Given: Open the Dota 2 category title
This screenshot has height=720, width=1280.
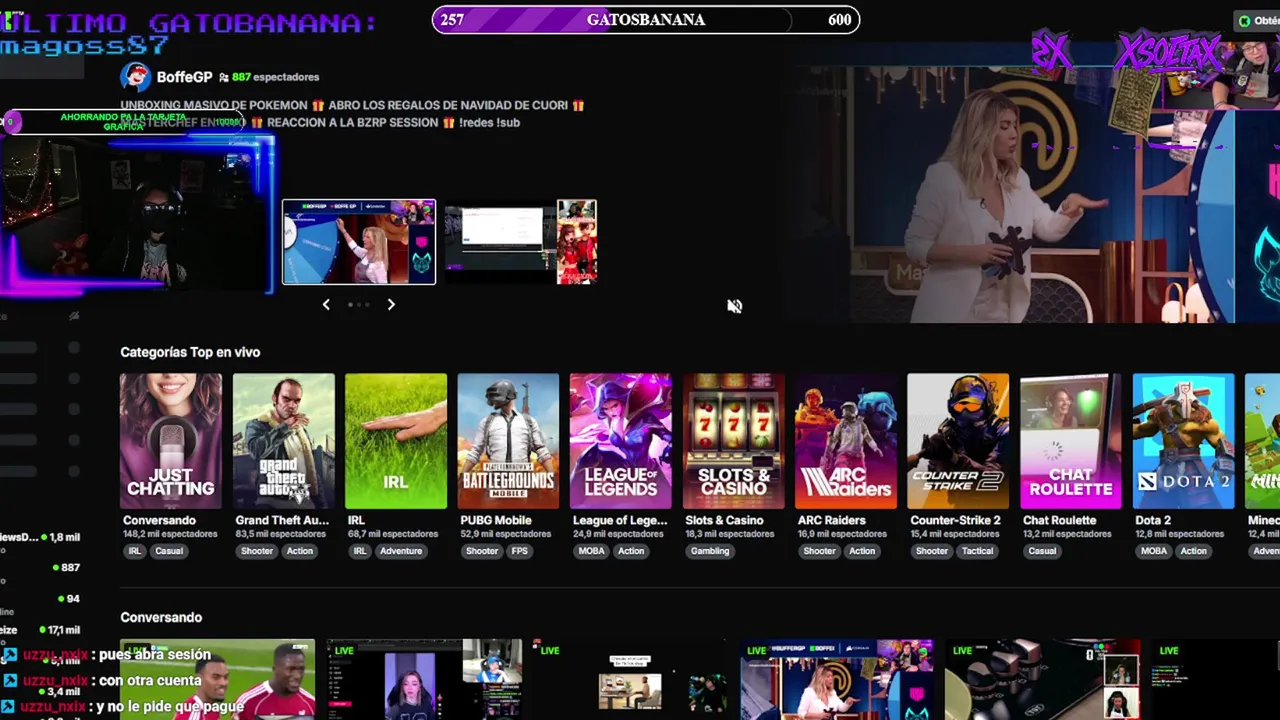Looking at the screenshot, I should coord(1153,520).
